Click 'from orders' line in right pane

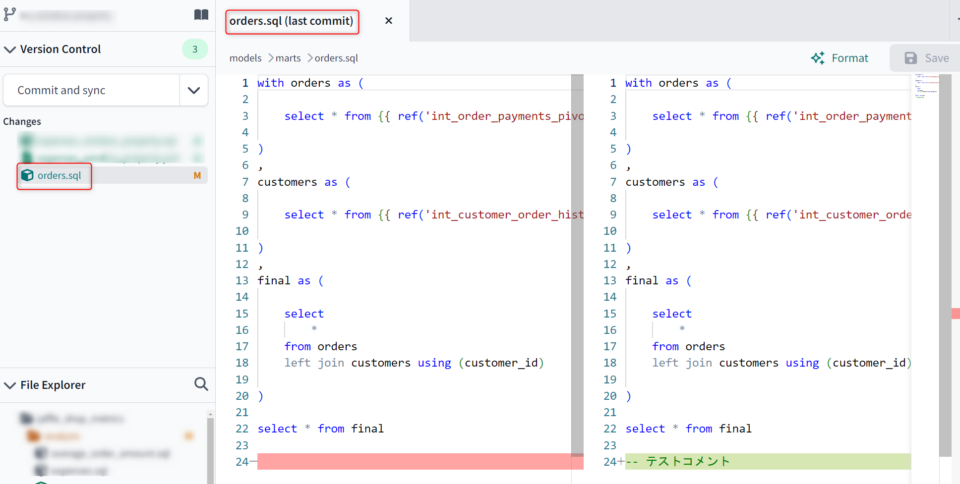pos(688,346)
